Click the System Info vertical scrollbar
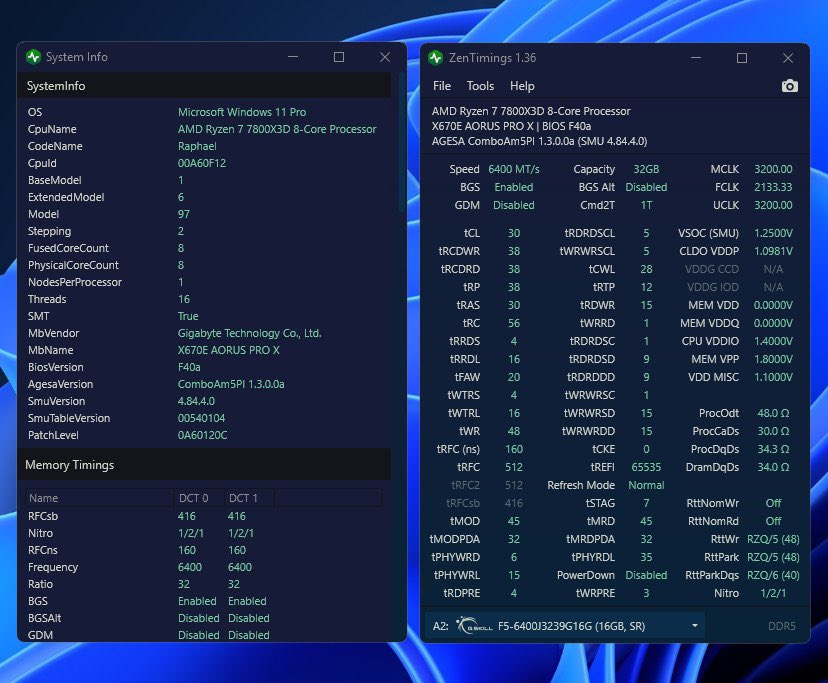This screenshot has width=828, height=683. coord(402,143)
